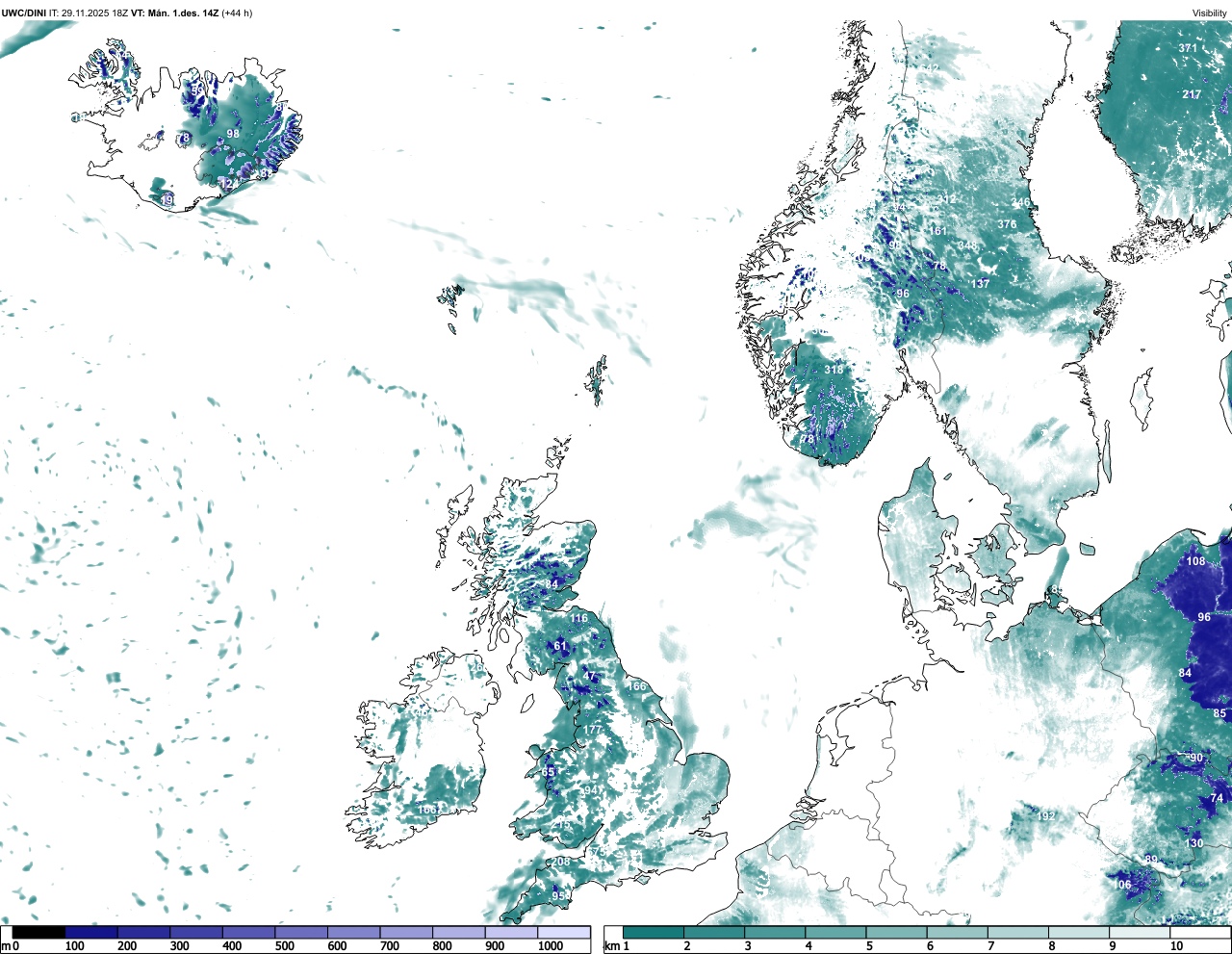Click the '116' value over southern Scotland
The height and width of the screenshot is (954, 1232).
(578, 619)
